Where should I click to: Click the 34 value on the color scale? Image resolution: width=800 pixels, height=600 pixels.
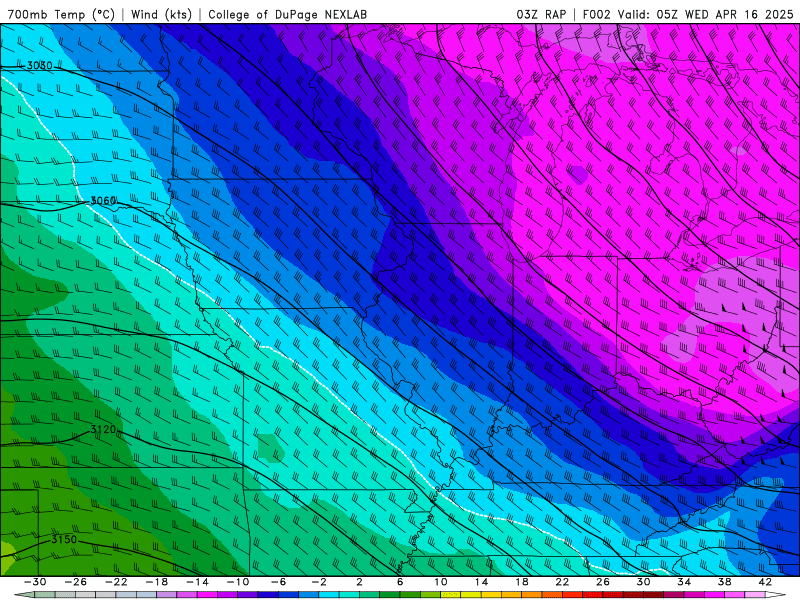(x=684, y=582)
